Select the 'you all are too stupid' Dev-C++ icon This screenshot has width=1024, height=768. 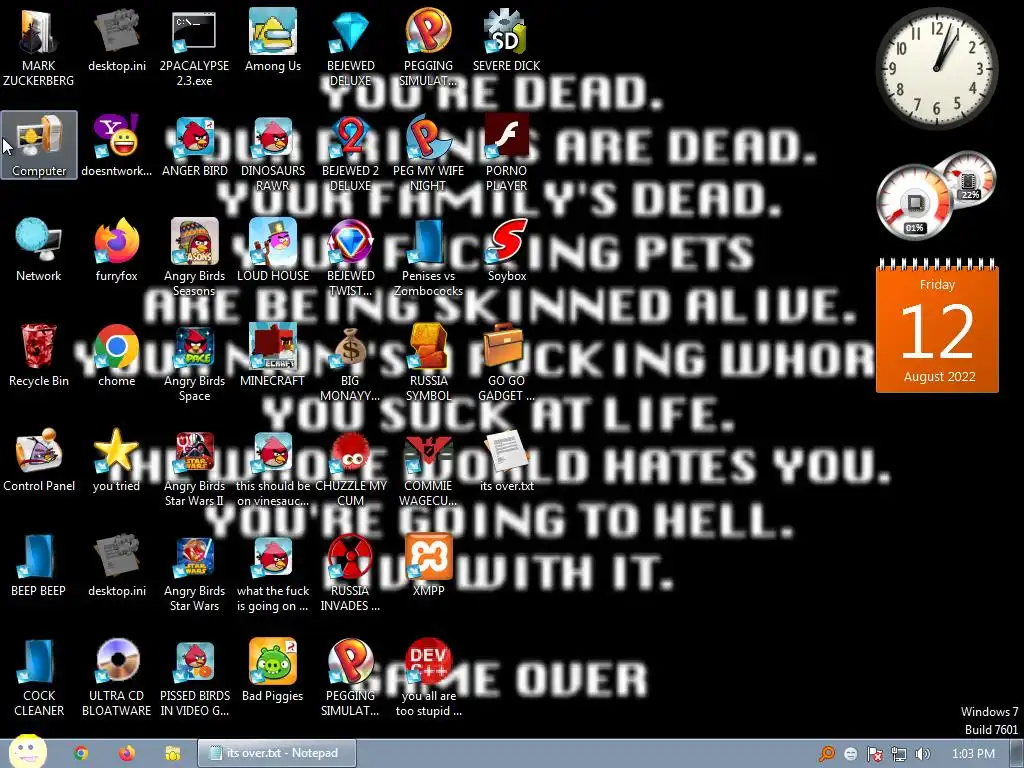(428, 679)
